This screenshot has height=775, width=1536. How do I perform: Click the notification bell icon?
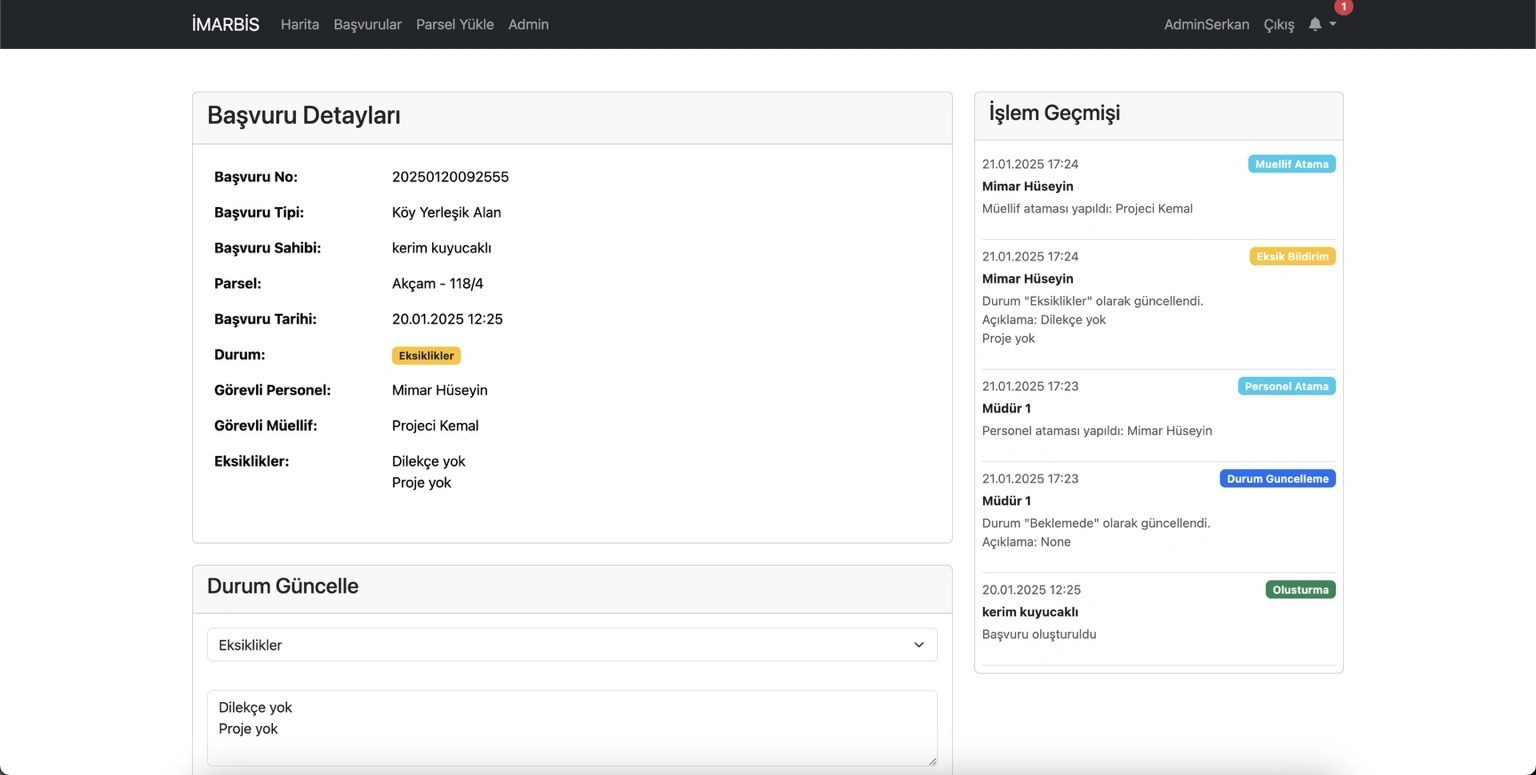point(1315,24)
